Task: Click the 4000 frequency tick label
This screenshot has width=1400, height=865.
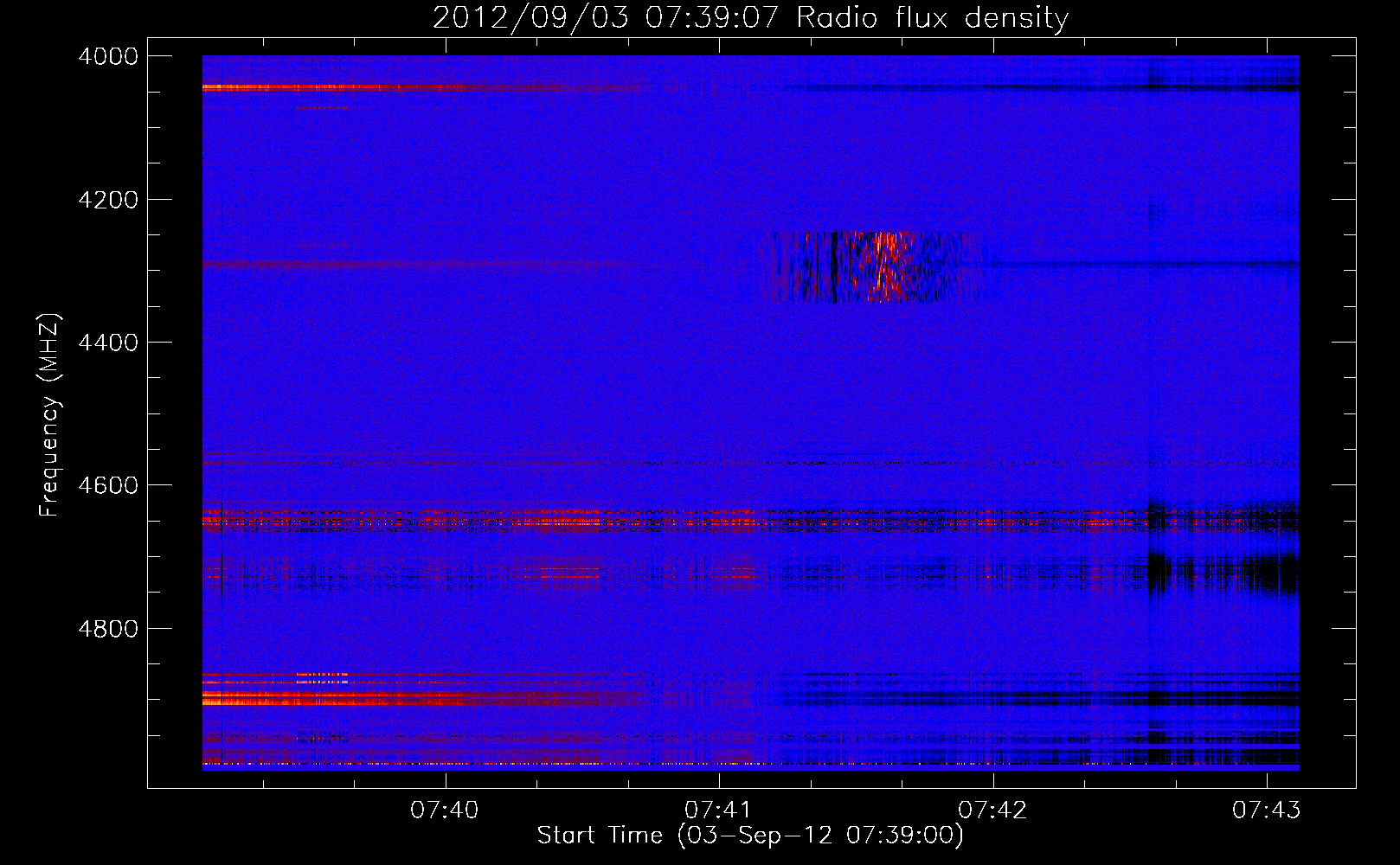Action: [108, 56]
